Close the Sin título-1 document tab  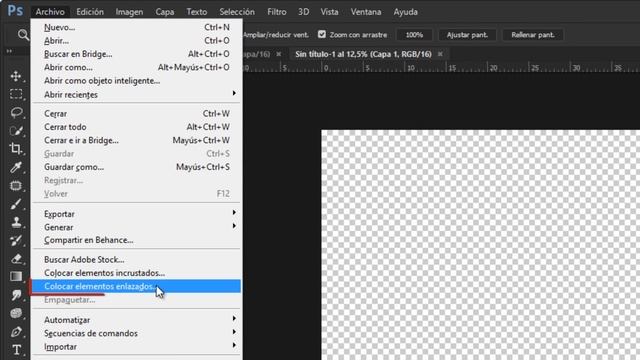click(x=440, y=54)
